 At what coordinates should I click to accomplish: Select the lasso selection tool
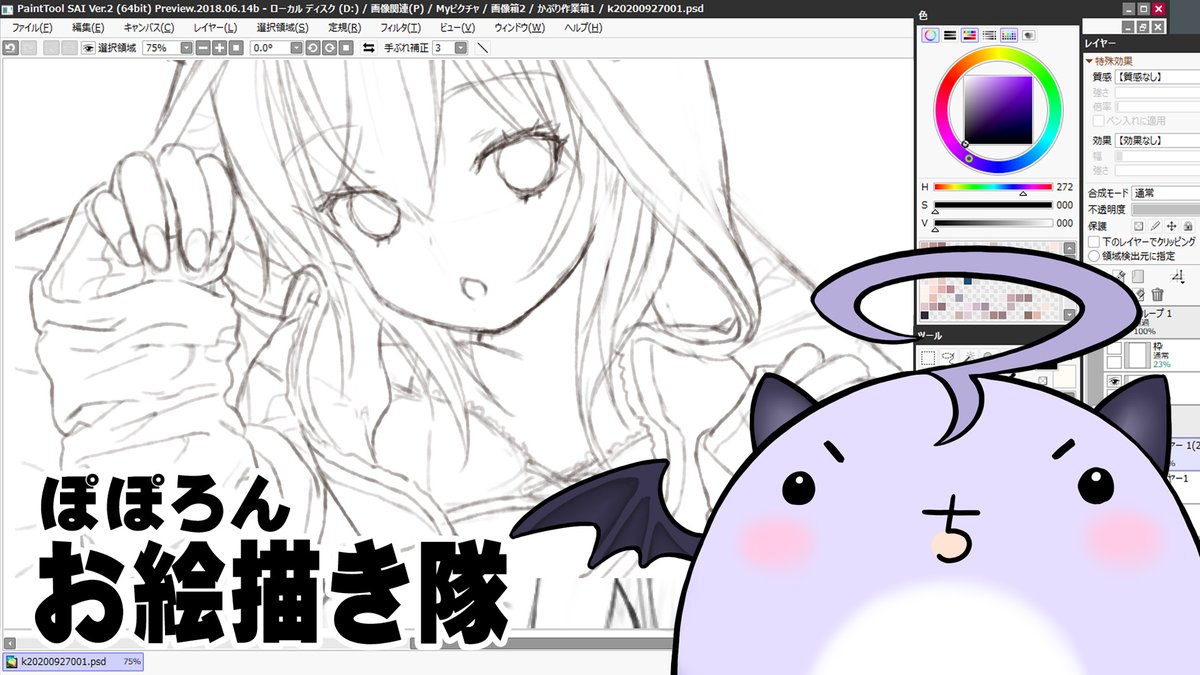point(948,357)
